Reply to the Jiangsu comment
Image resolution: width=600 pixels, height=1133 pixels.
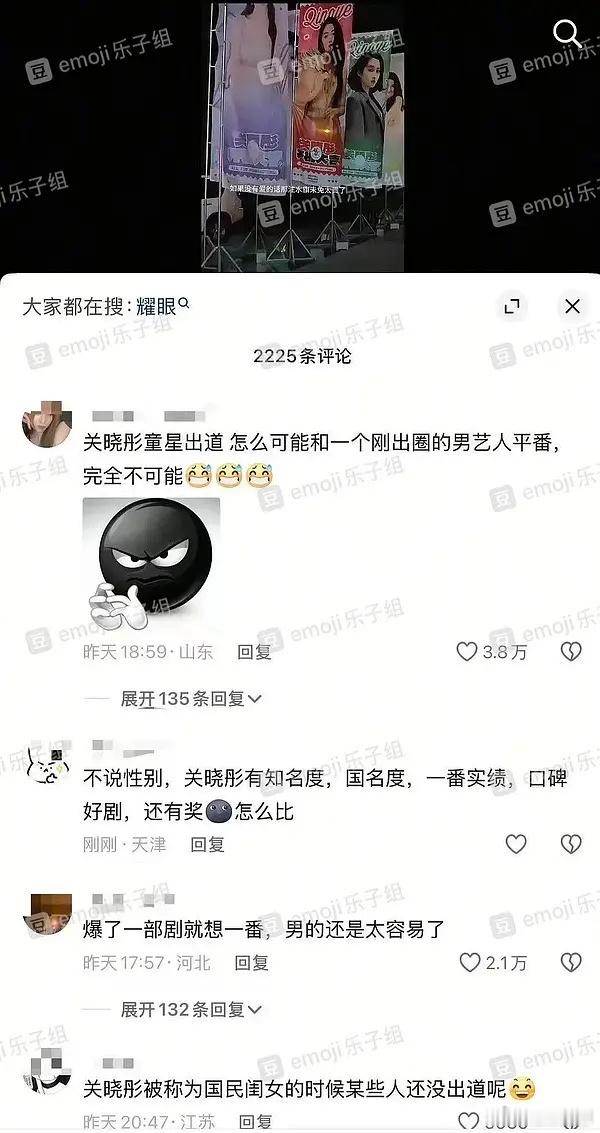[256, 1121]
